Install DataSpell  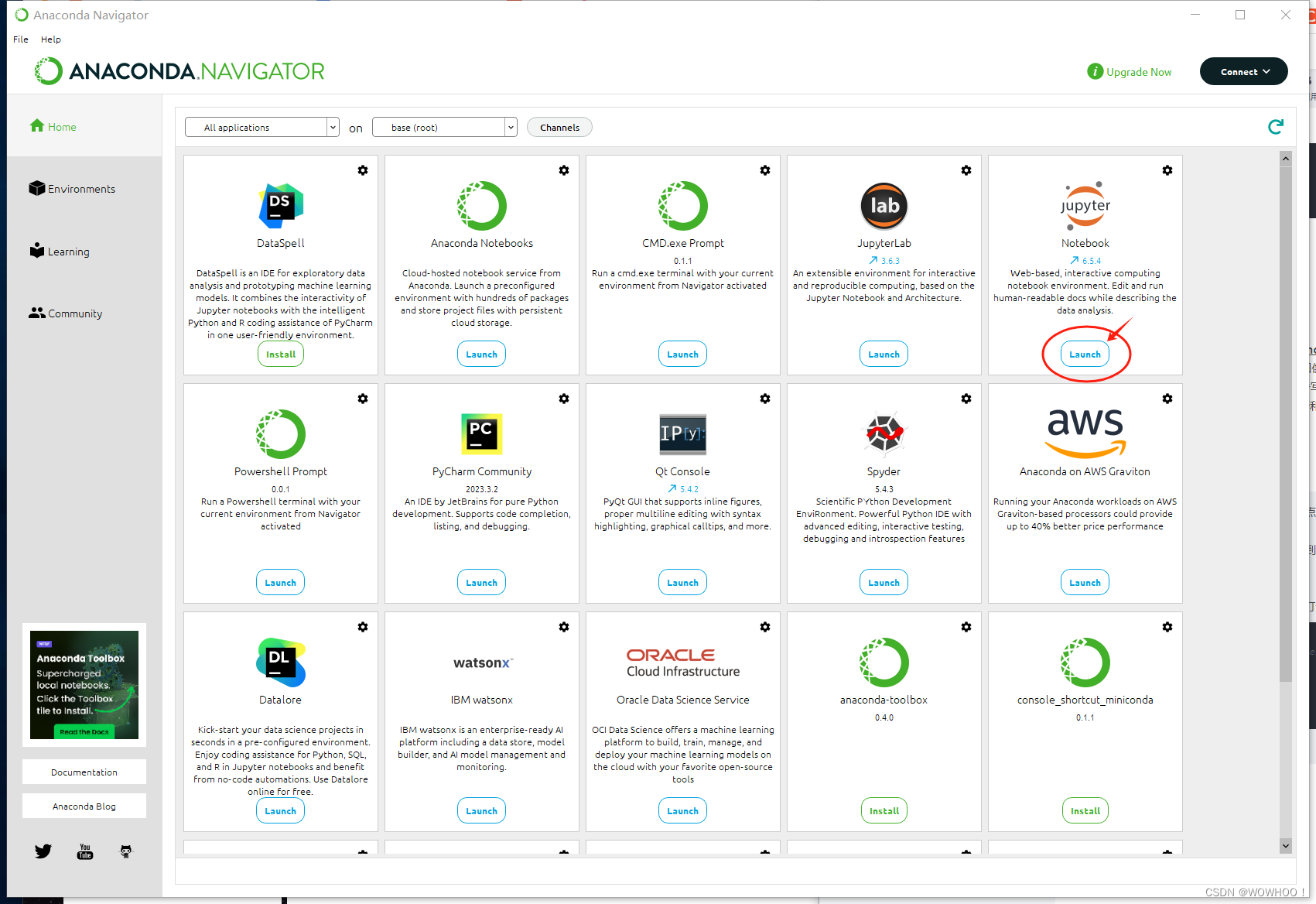[x=281, y=354]
